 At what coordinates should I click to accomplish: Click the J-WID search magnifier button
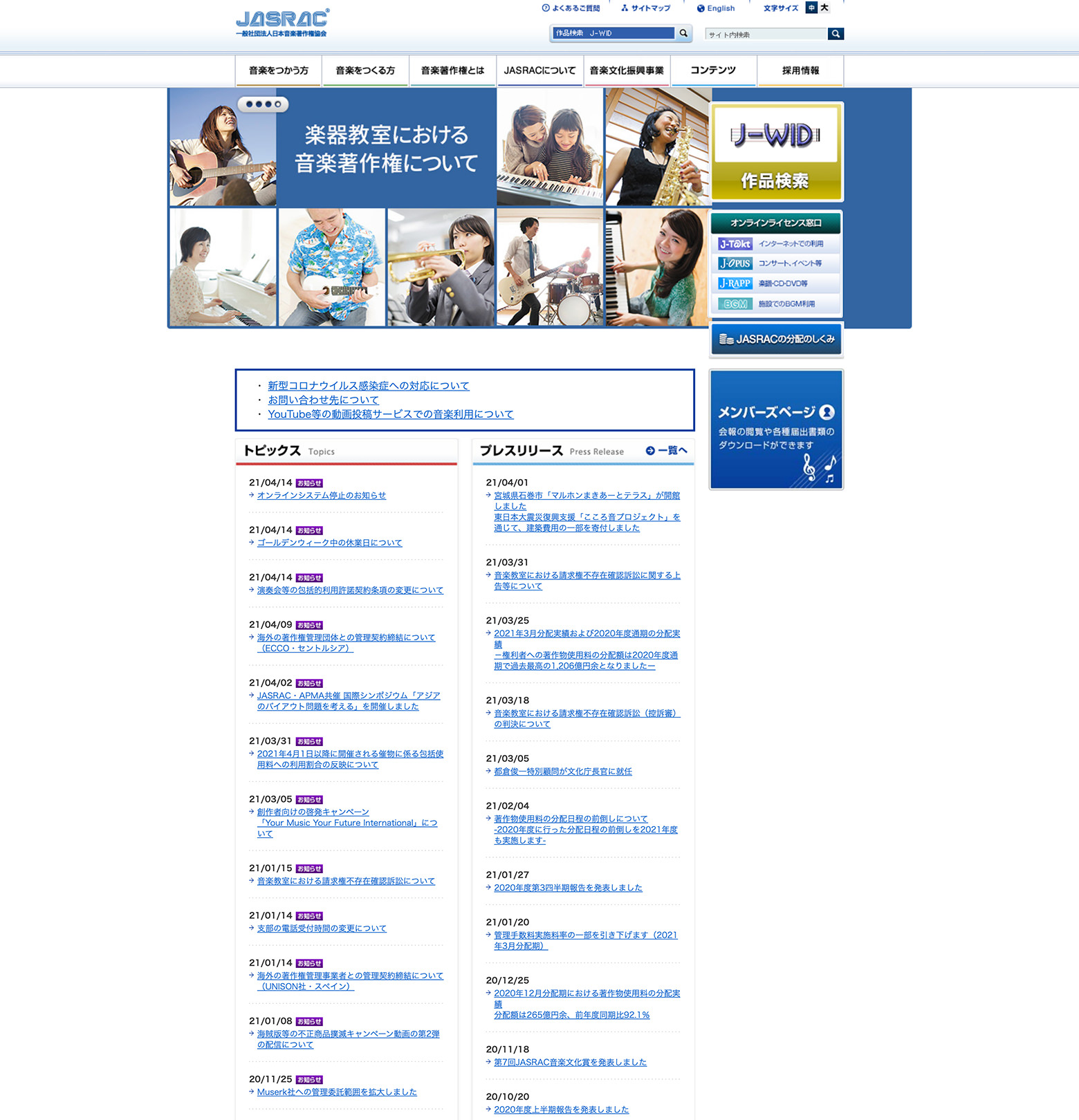[683, 33]
